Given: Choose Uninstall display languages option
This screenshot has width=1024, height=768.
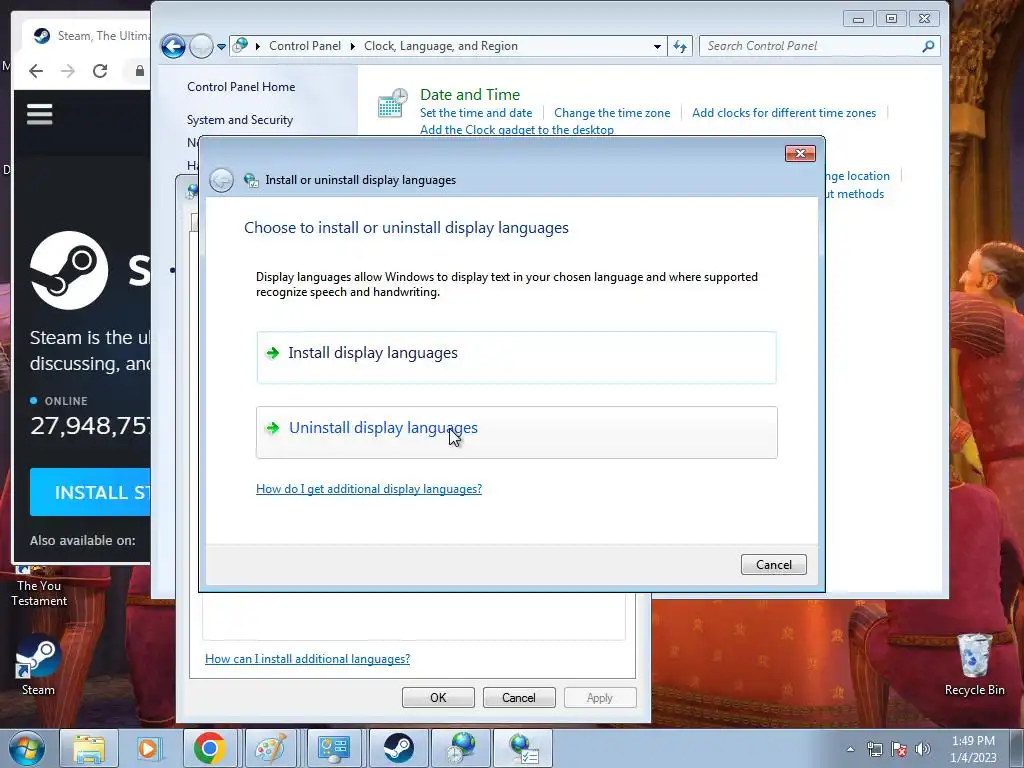Looking at the screenshot, I should tap(517, 432).
